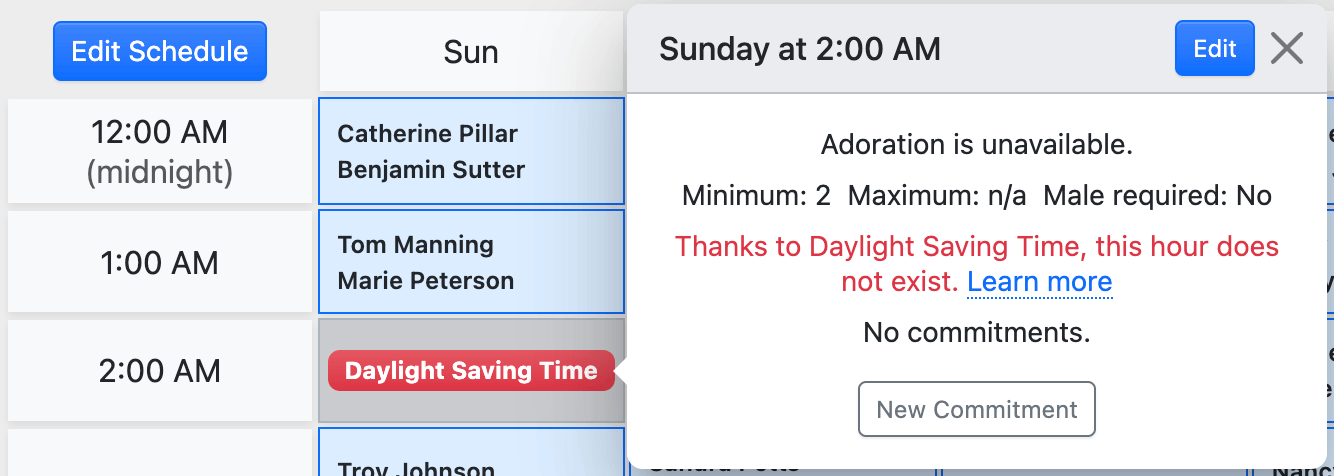Click Benjamin Sutter's name
The height and width of the screenshot is (476, 1334).
coord(431,170)
